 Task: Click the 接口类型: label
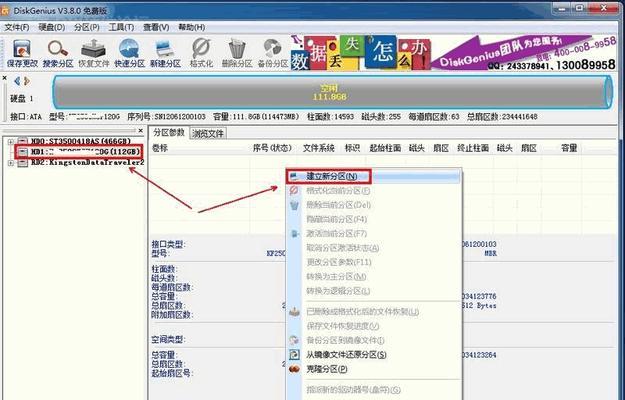tap(168, 244)
